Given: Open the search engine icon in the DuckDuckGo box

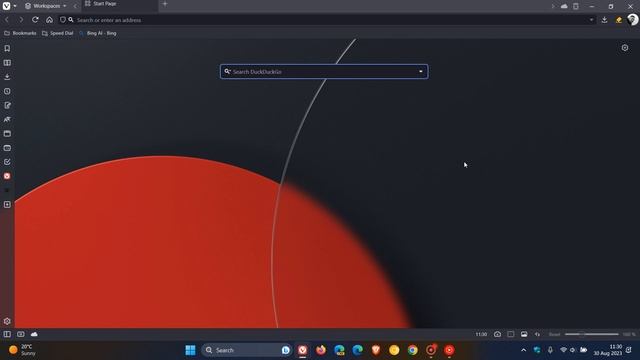Looking at the screenshot, I should point(227,71).
